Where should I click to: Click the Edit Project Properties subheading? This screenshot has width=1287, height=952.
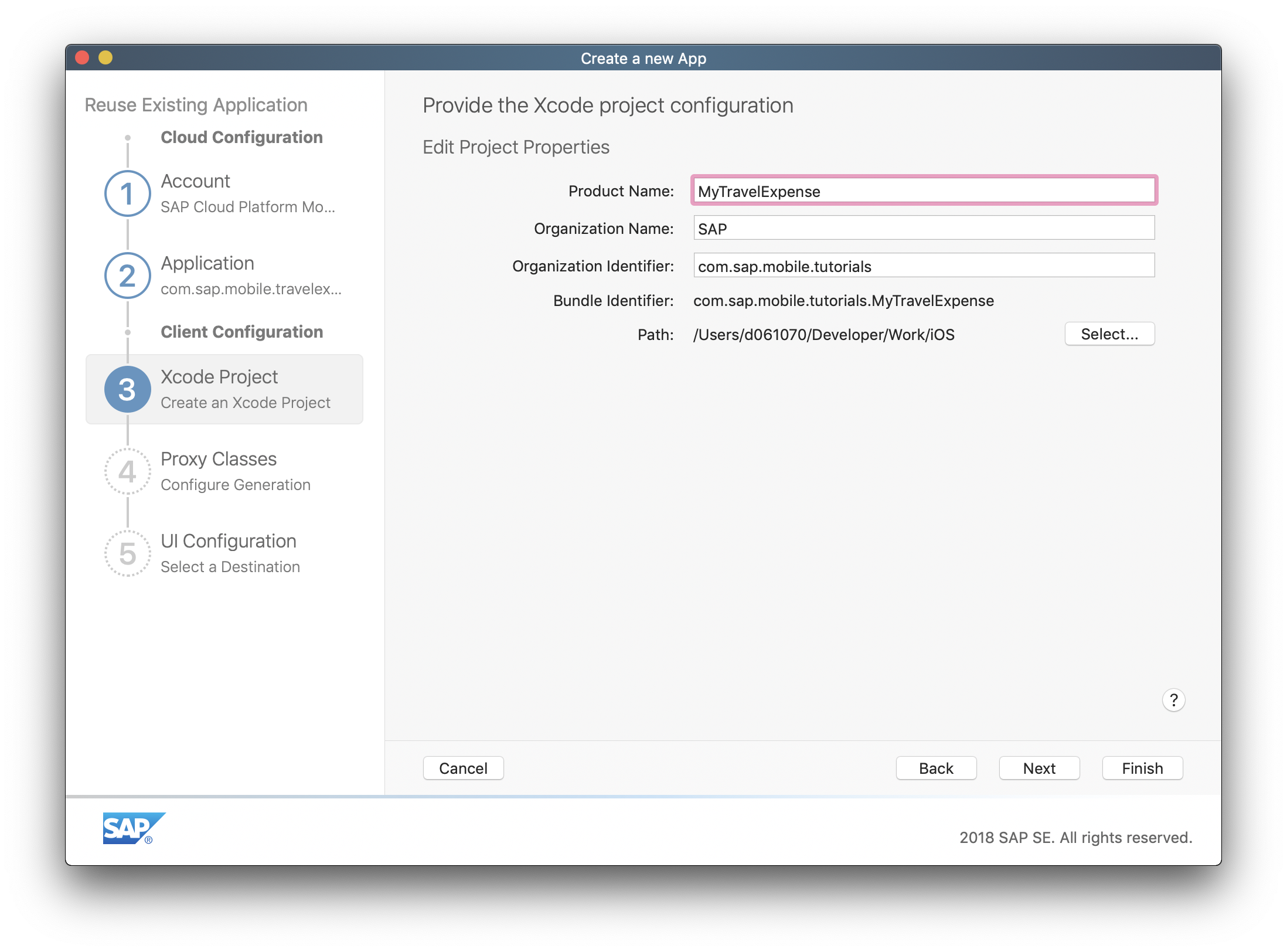tap(516, 147)
